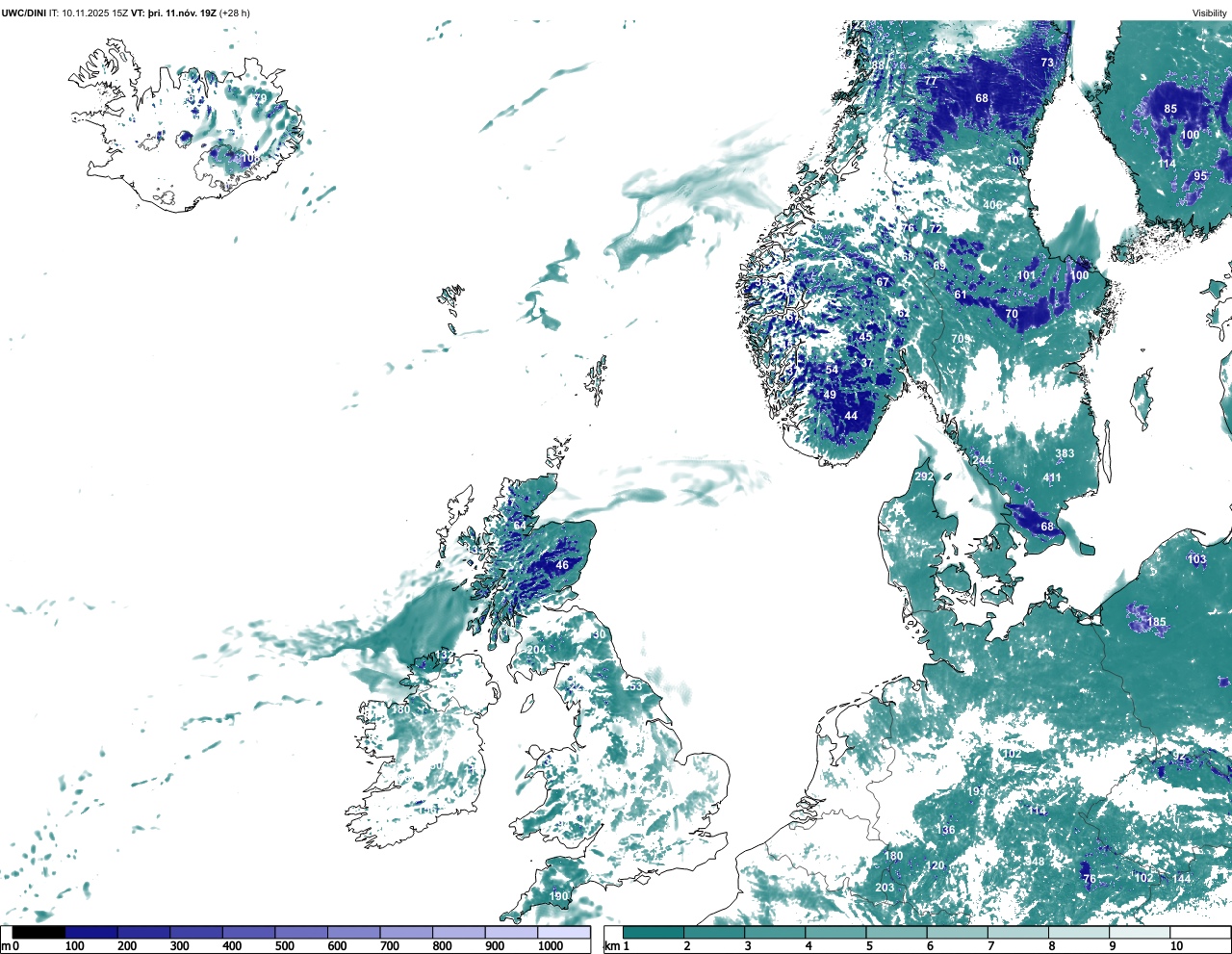Click the visibility value '411' over southern Sweden
This screenshot has width=1232, height=954.
[1052, 477]
